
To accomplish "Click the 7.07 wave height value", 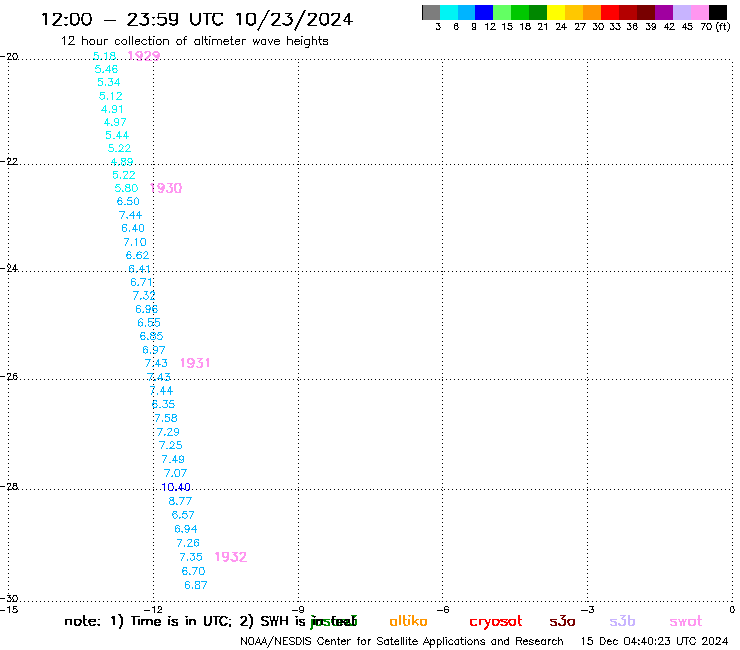I will (x=175, y=473).
